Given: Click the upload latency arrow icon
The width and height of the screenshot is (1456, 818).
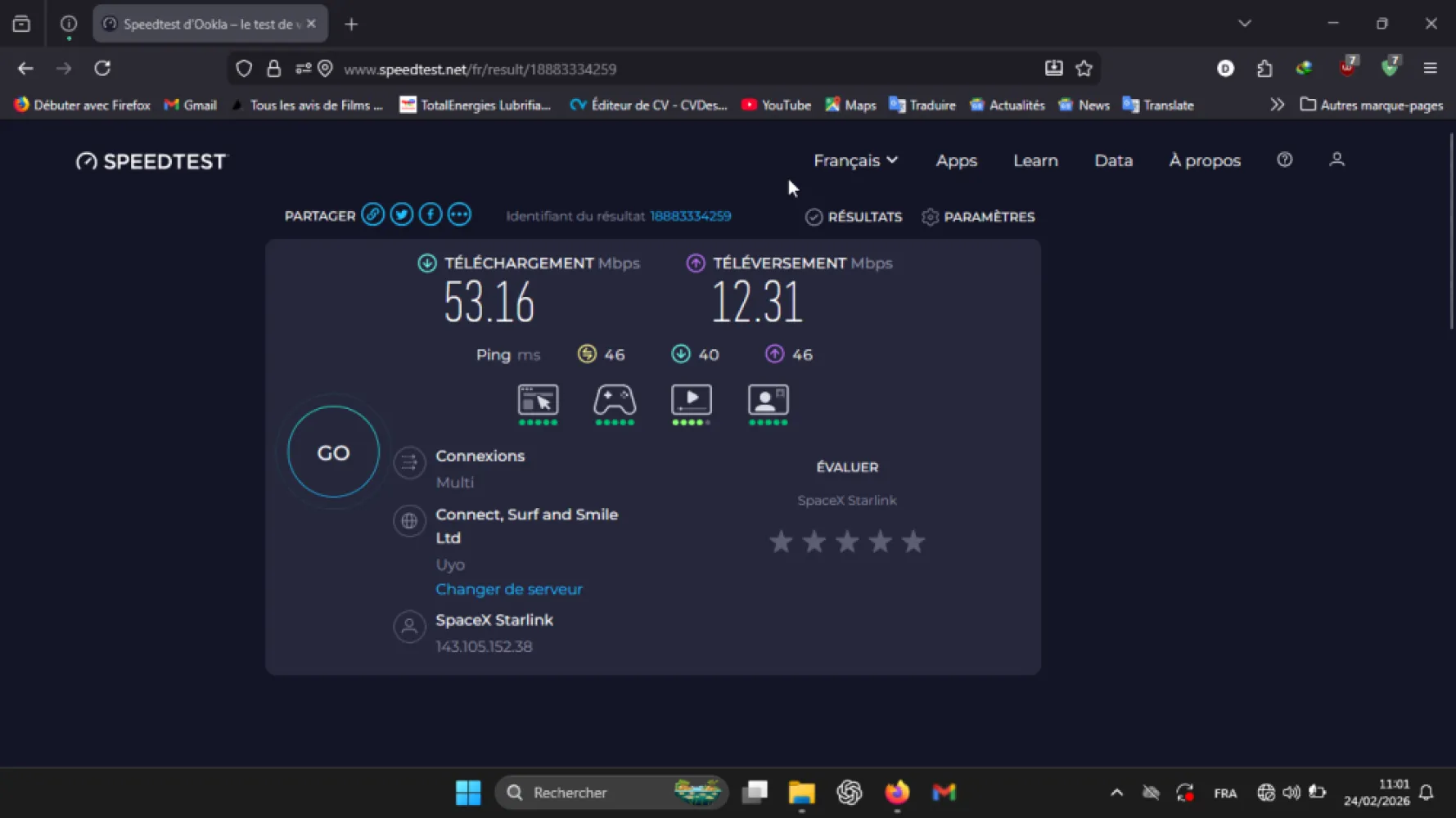Looking at the screenshot, I should pyautogui.click(x=774, y=353).
